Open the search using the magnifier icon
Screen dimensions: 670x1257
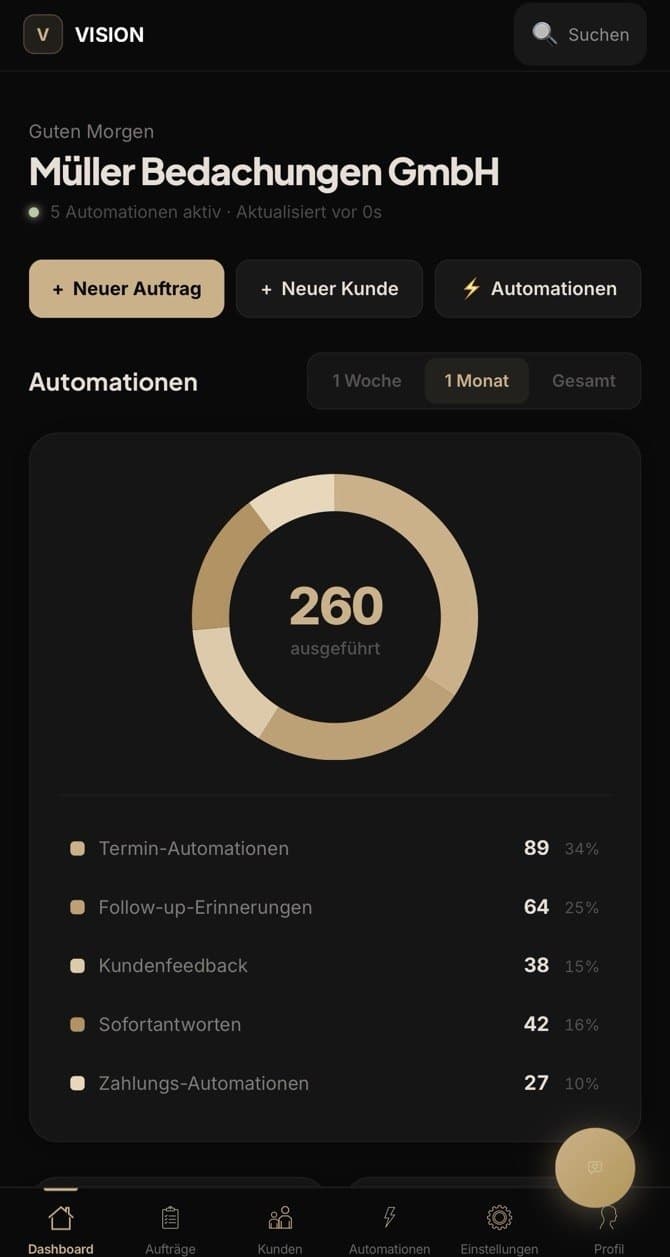(545, 34)
